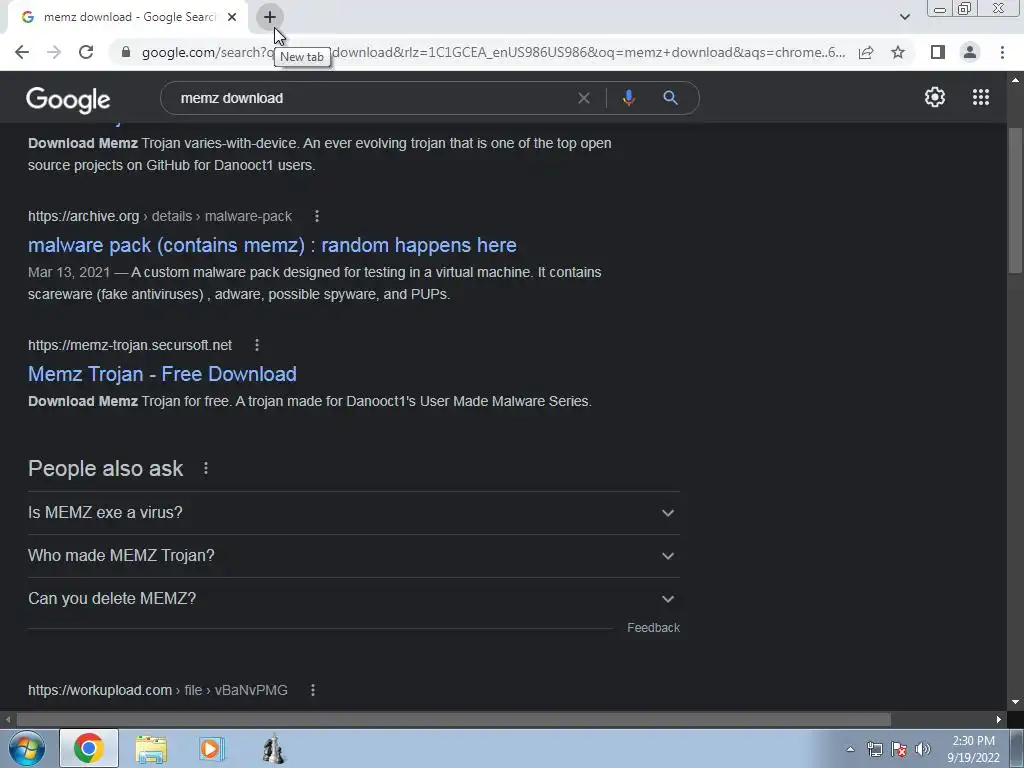
Task: Click the scroll down arrow
Action: [x=1015, y=702]
